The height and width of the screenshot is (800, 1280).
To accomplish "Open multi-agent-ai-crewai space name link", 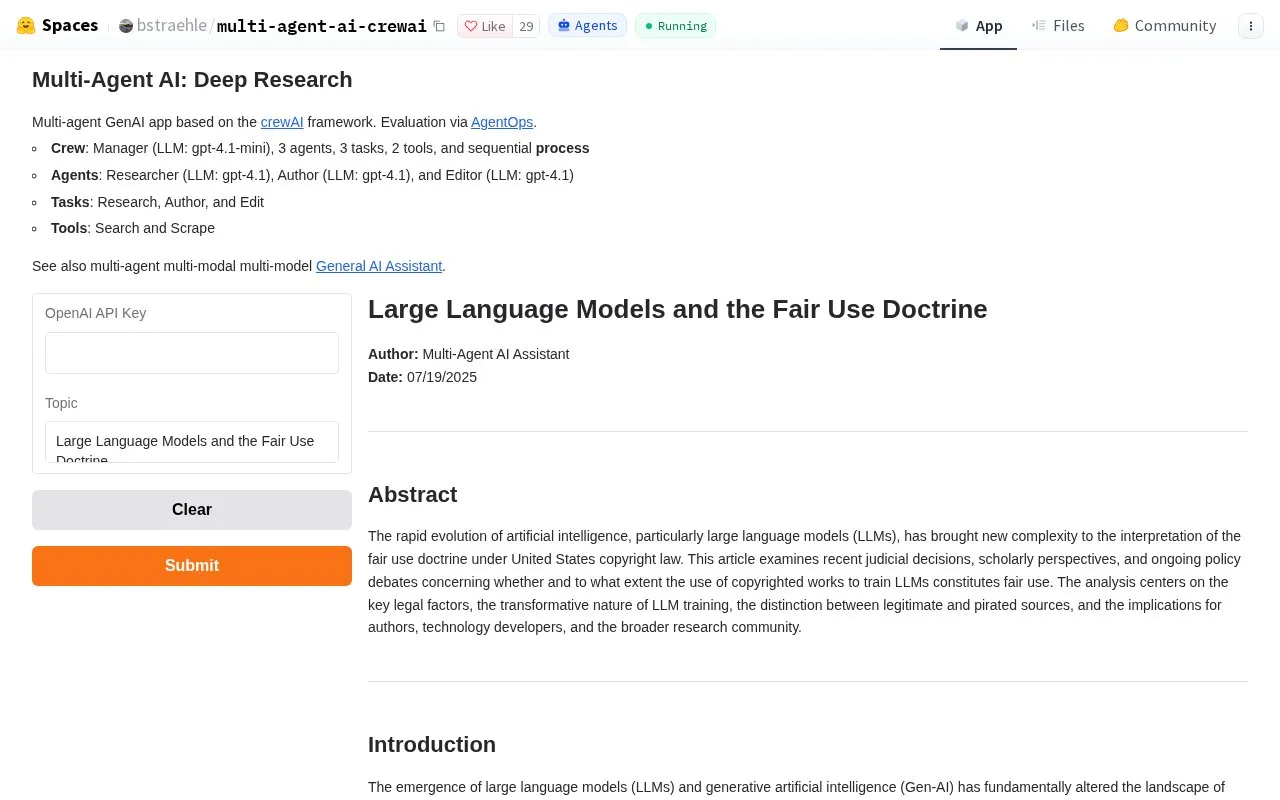I will [322, 26].
